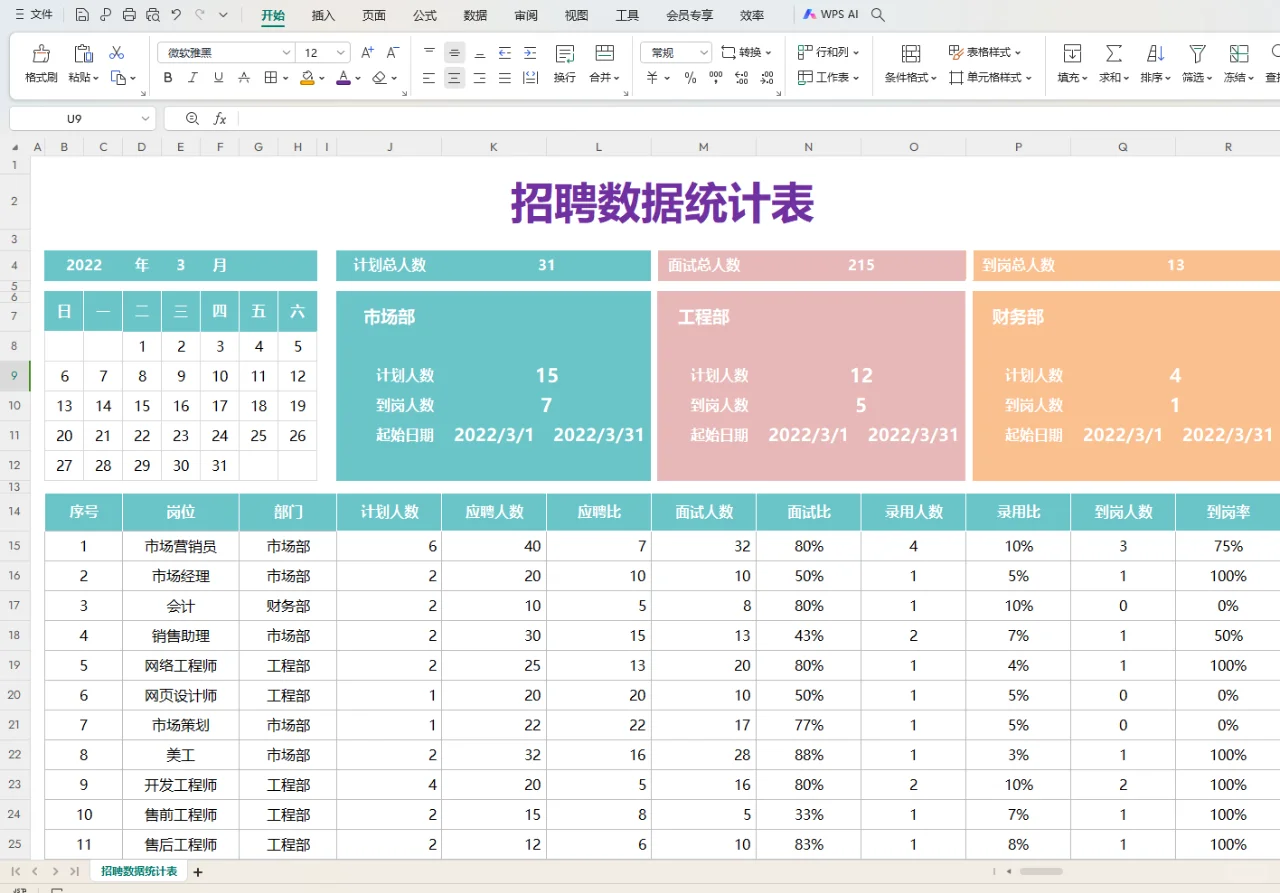Toggle Underline formatting
1280x893 pixels.
tap(219, 78)
